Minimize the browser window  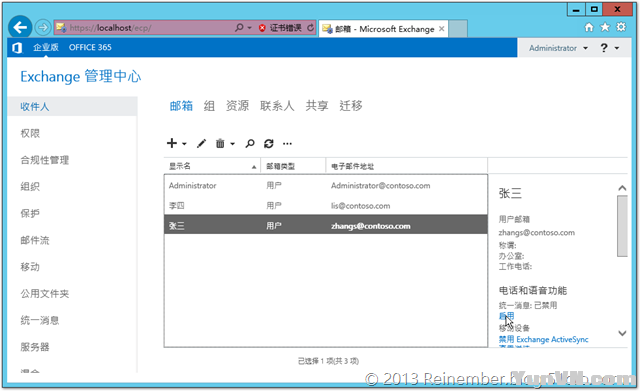point(576,10)
